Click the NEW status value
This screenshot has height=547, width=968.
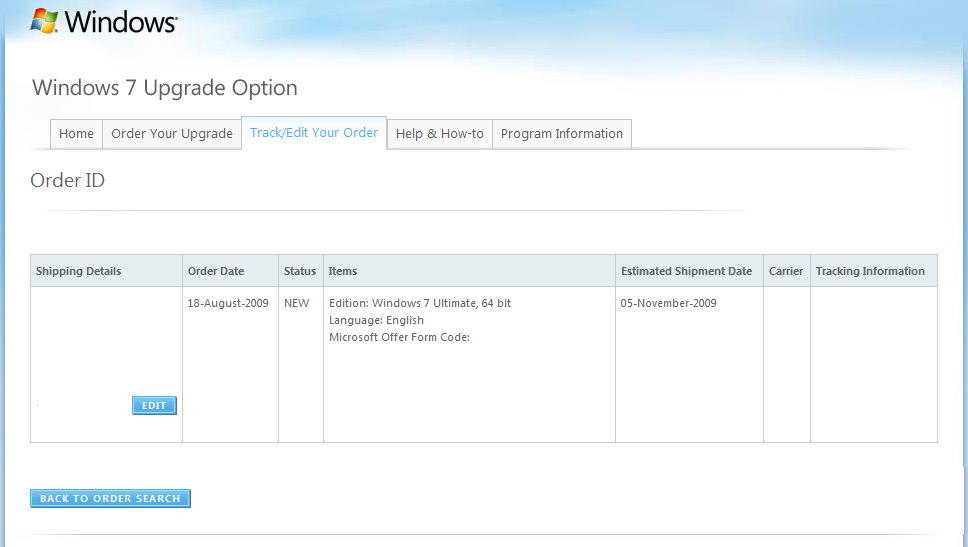(296, 303)
